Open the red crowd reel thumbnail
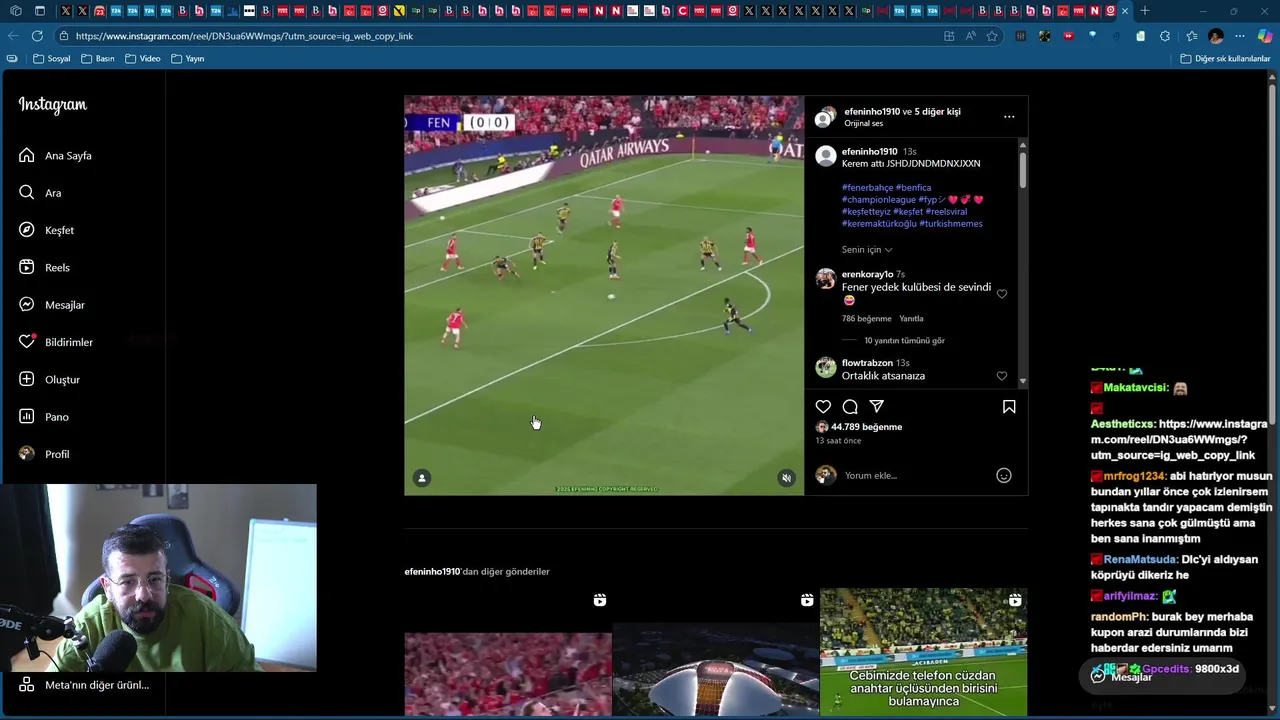This screenshot has height=720, width=1280. (508, 652)
